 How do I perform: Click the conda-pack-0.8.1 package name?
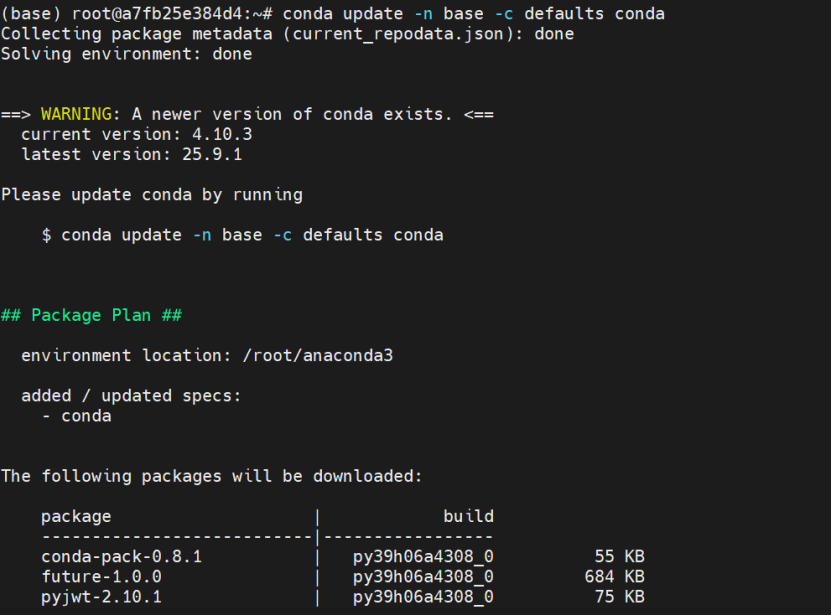121,556
